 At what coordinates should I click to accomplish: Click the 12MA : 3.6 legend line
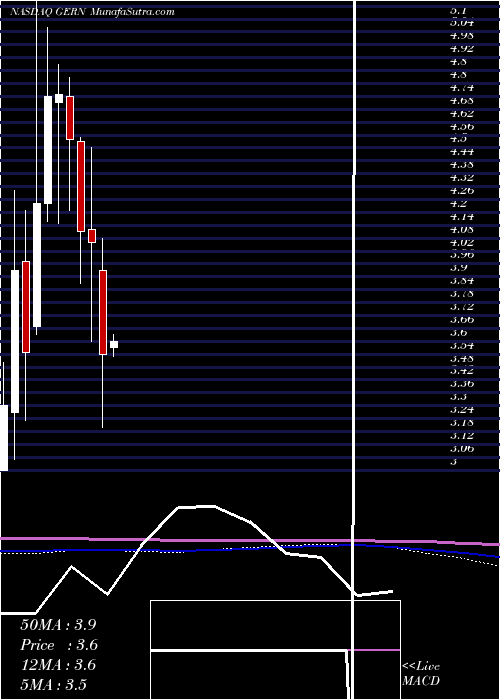click(x=58, y=665)
